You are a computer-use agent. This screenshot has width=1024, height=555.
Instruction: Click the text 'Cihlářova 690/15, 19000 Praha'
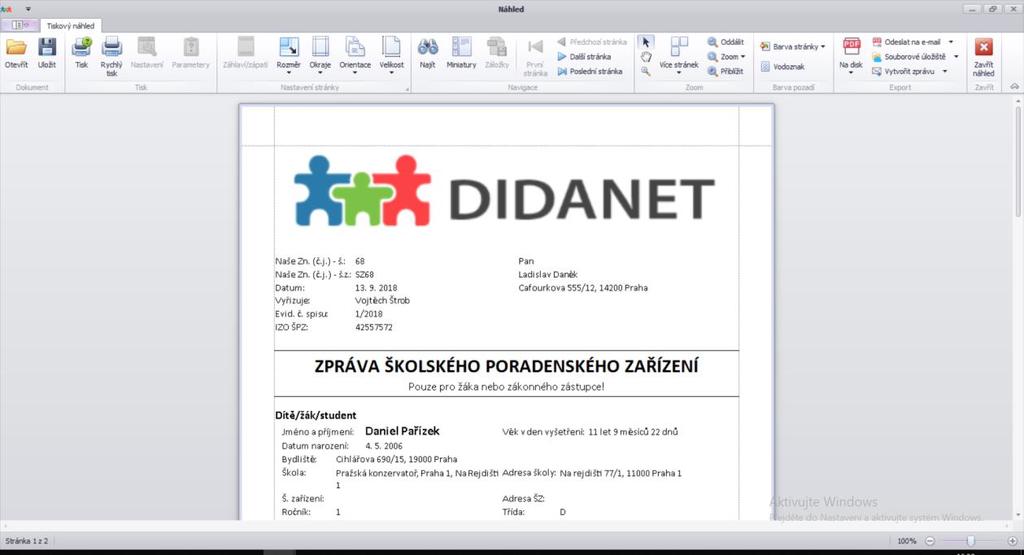coord(396,459)
